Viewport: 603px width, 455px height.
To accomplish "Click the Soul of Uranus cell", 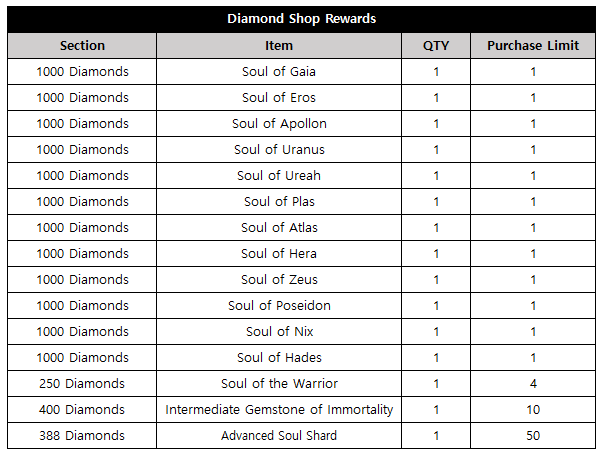I will coord(279,150).
